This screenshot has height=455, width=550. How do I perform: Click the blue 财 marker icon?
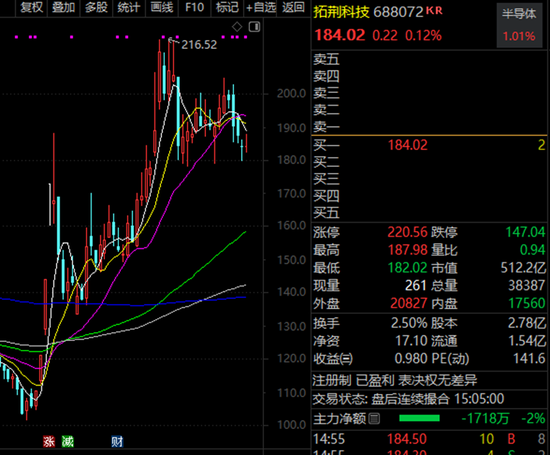(117, 441)
